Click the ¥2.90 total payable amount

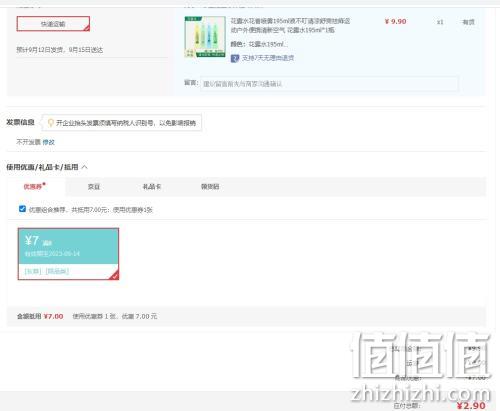(471, 406)
